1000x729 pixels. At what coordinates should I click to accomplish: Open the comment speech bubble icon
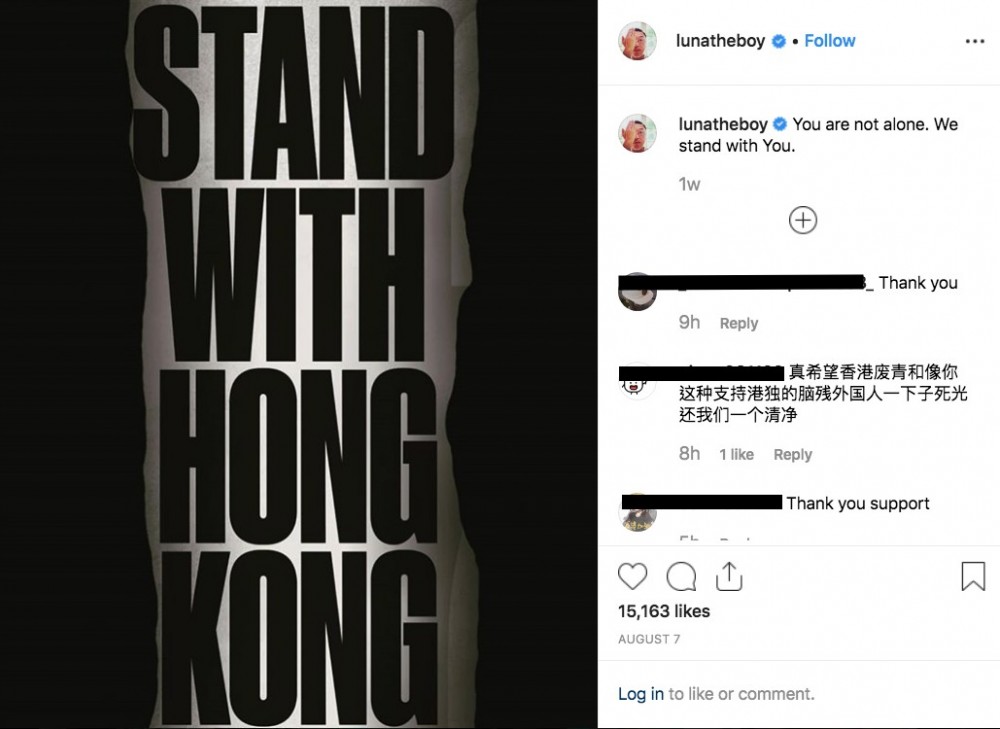pyautogui.click(x=680, y=577)
